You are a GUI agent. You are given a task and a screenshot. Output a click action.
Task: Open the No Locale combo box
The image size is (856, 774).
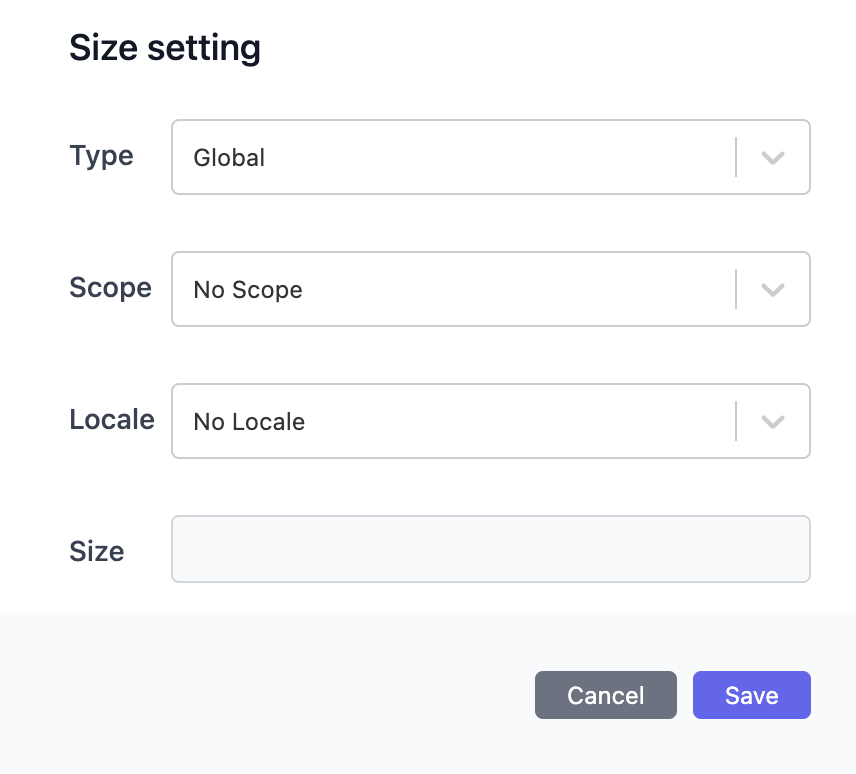(491, 421)
